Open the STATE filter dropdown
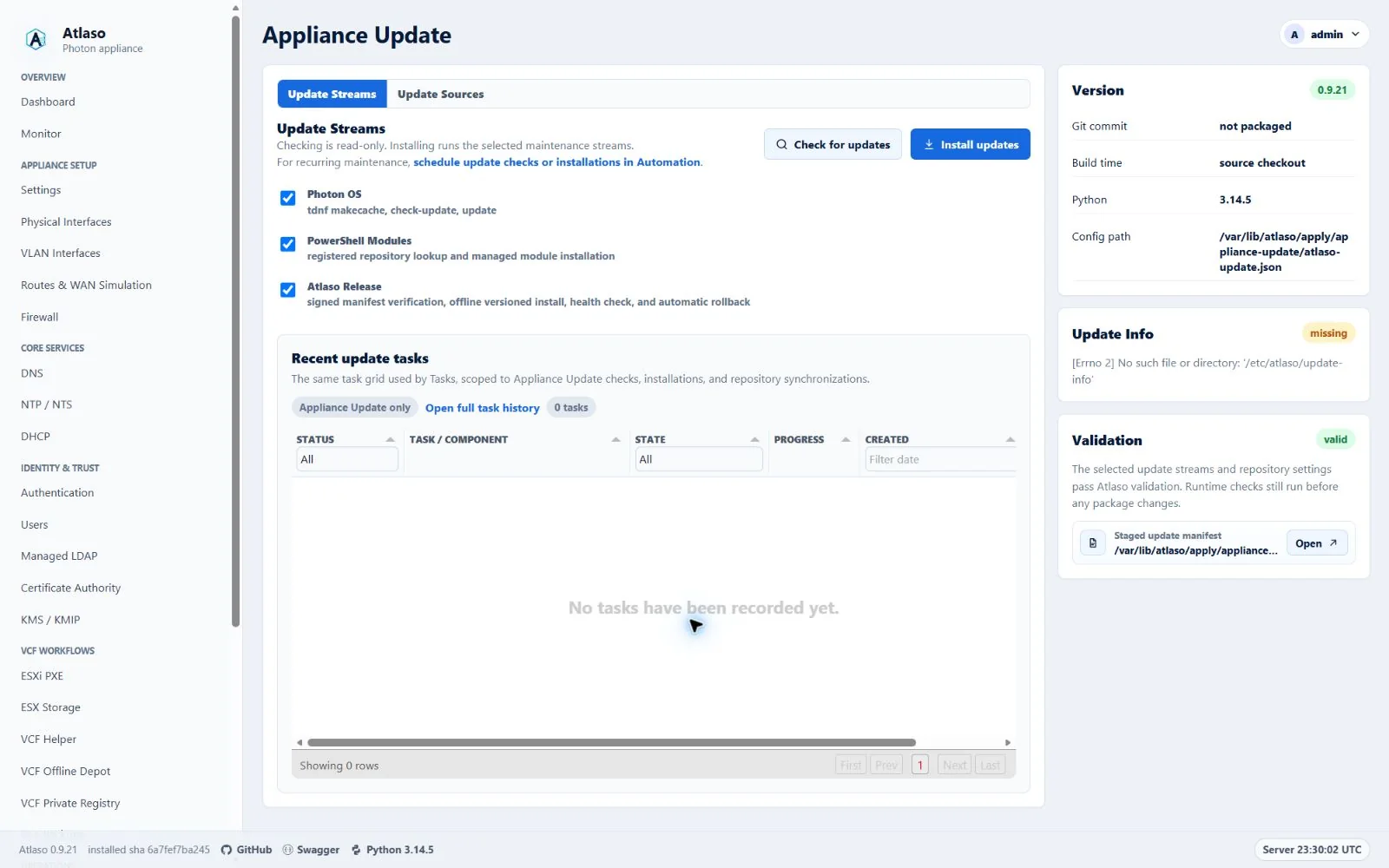The image size is (1389, 868). coord(699,459)
